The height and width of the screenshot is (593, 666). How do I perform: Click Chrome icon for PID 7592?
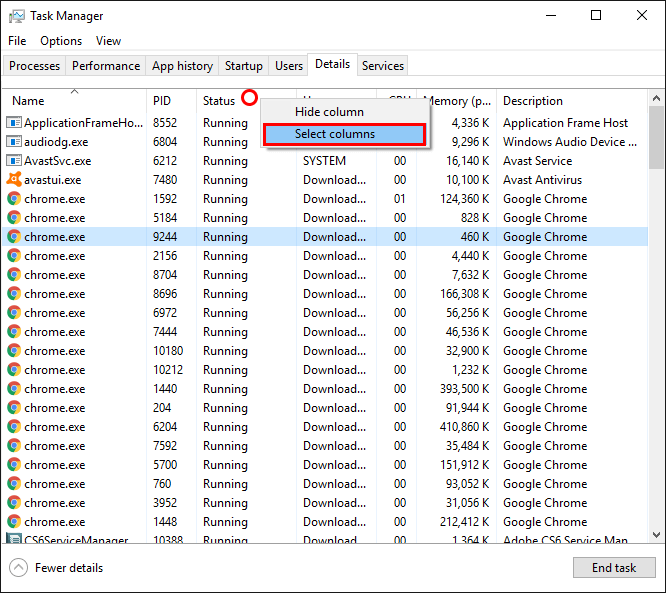14,446
